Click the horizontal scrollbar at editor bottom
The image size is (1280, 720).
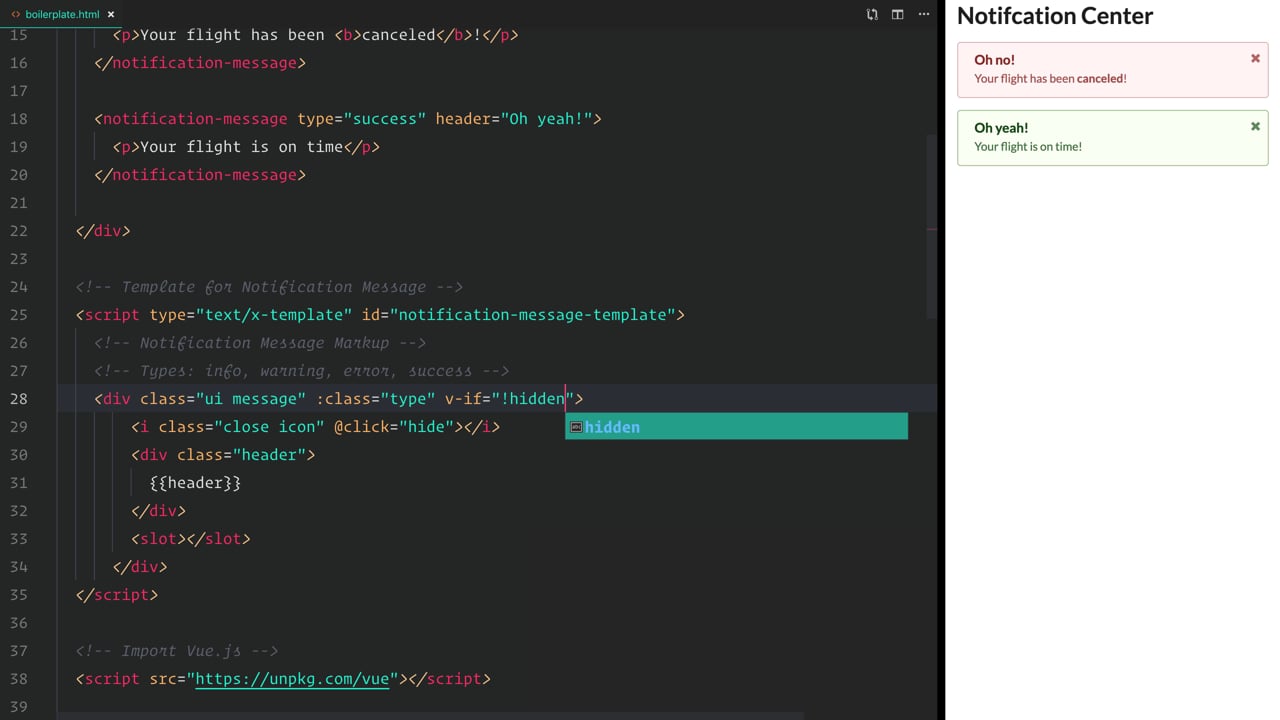430,716
